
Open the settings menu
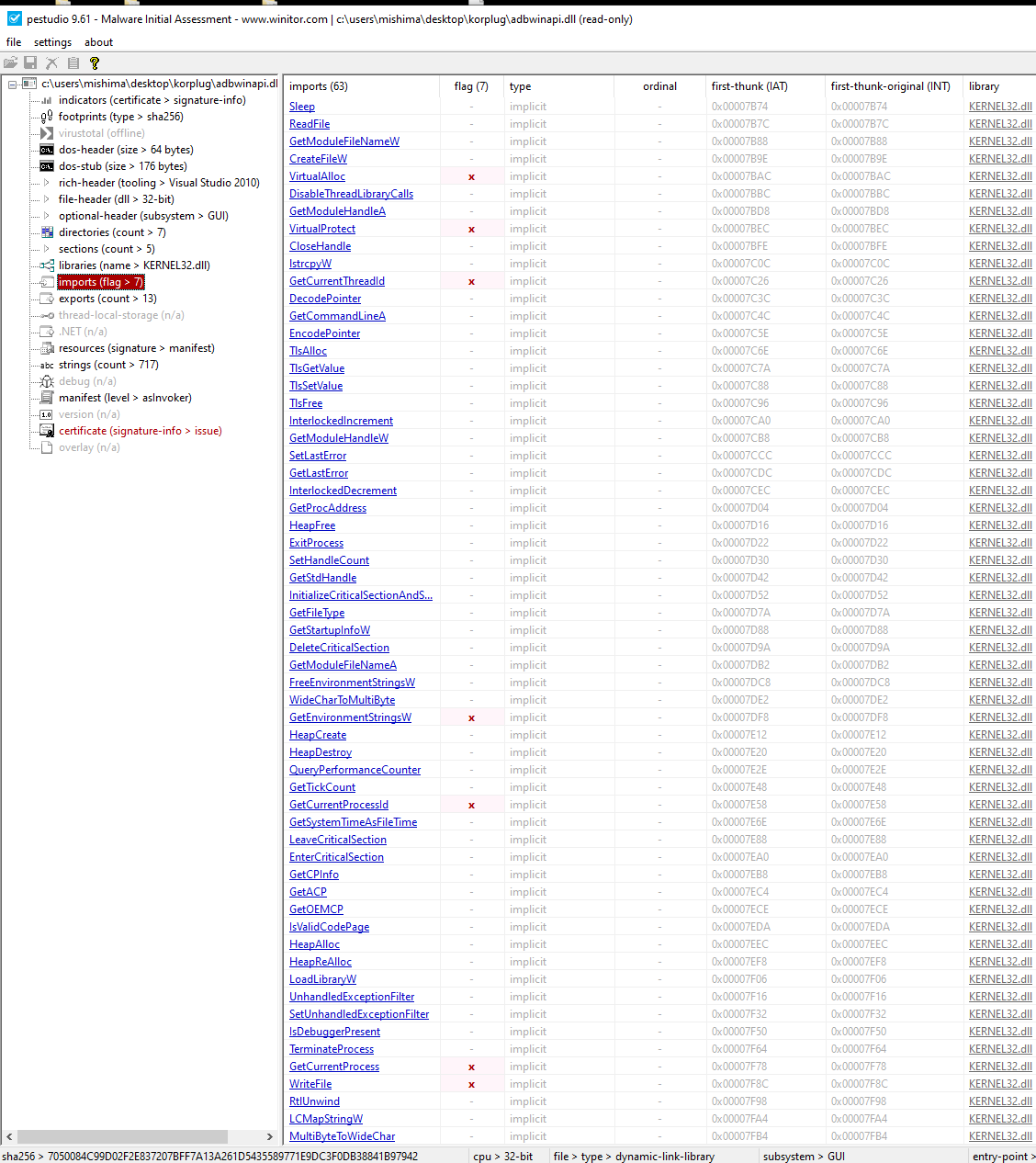52,42
